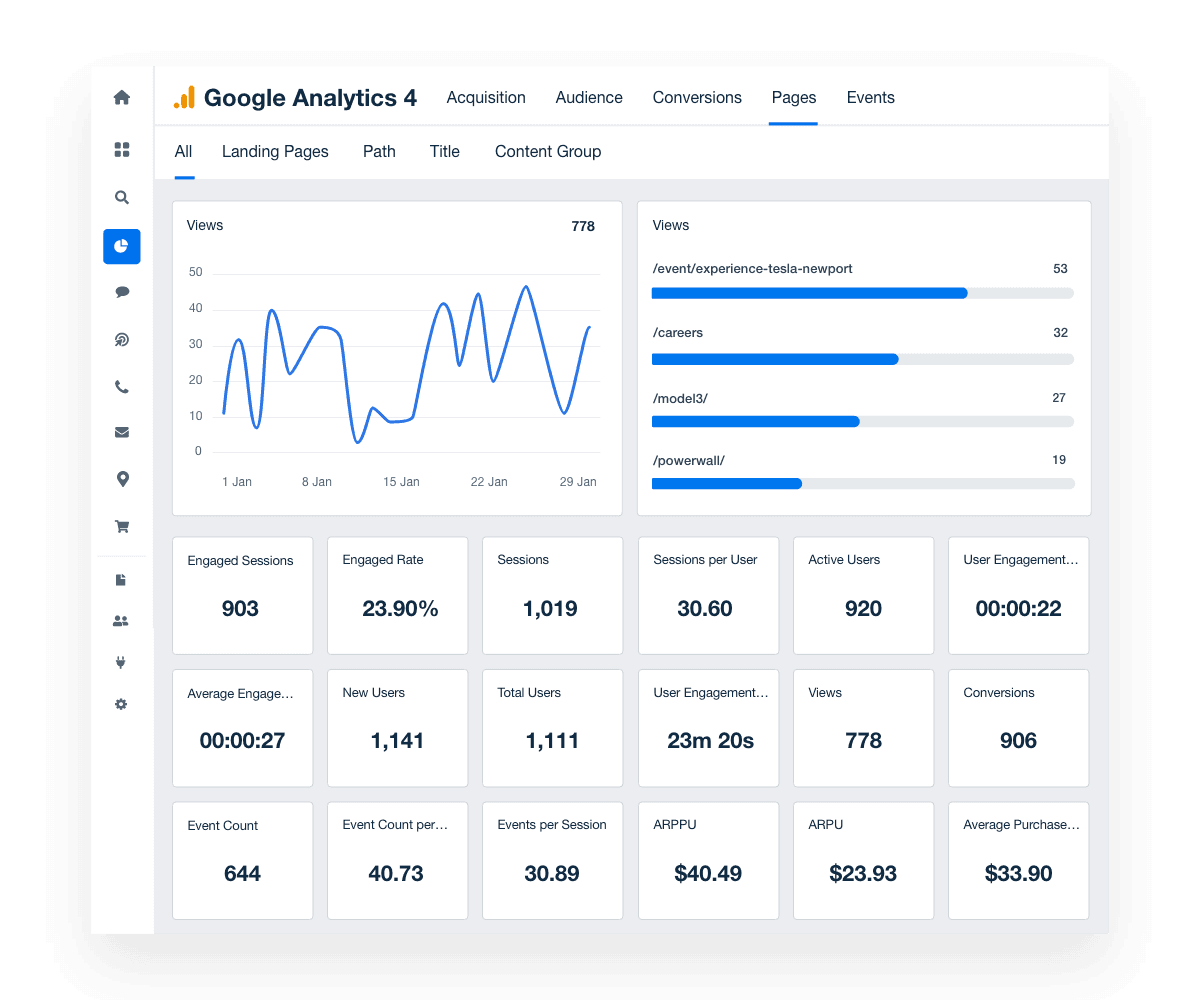The image size is (1200, 1000).
Task: Open the /careers page link
Action: (678, 332)
